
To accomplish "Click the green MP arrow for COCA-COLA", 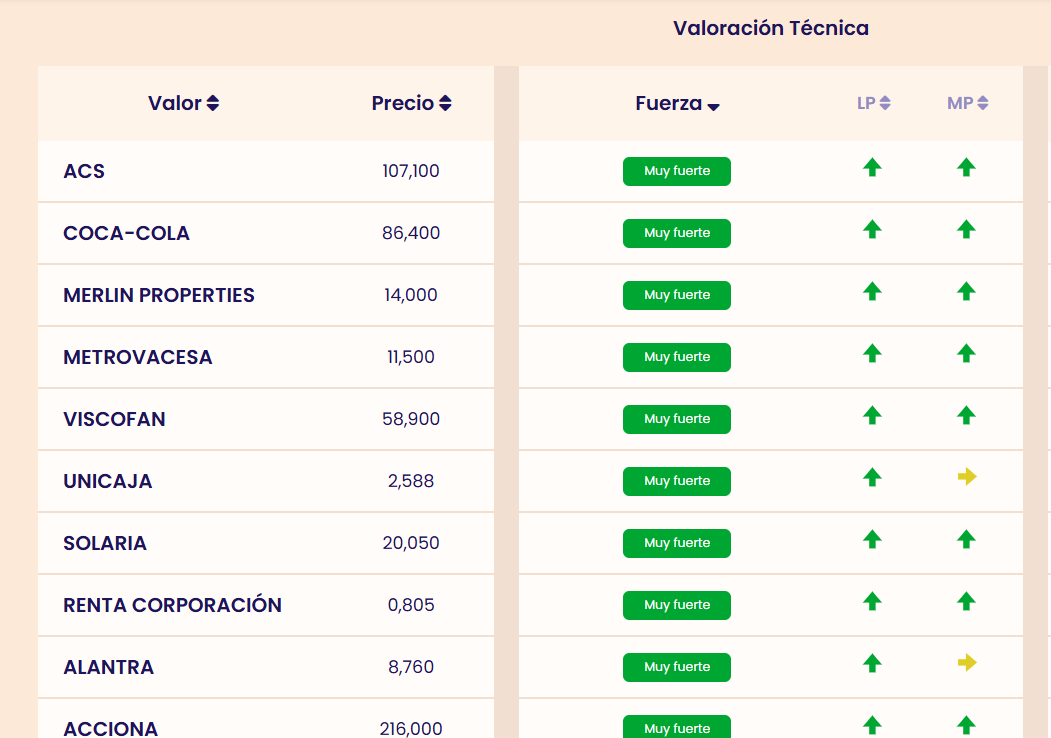I will [x=966, y=230].
